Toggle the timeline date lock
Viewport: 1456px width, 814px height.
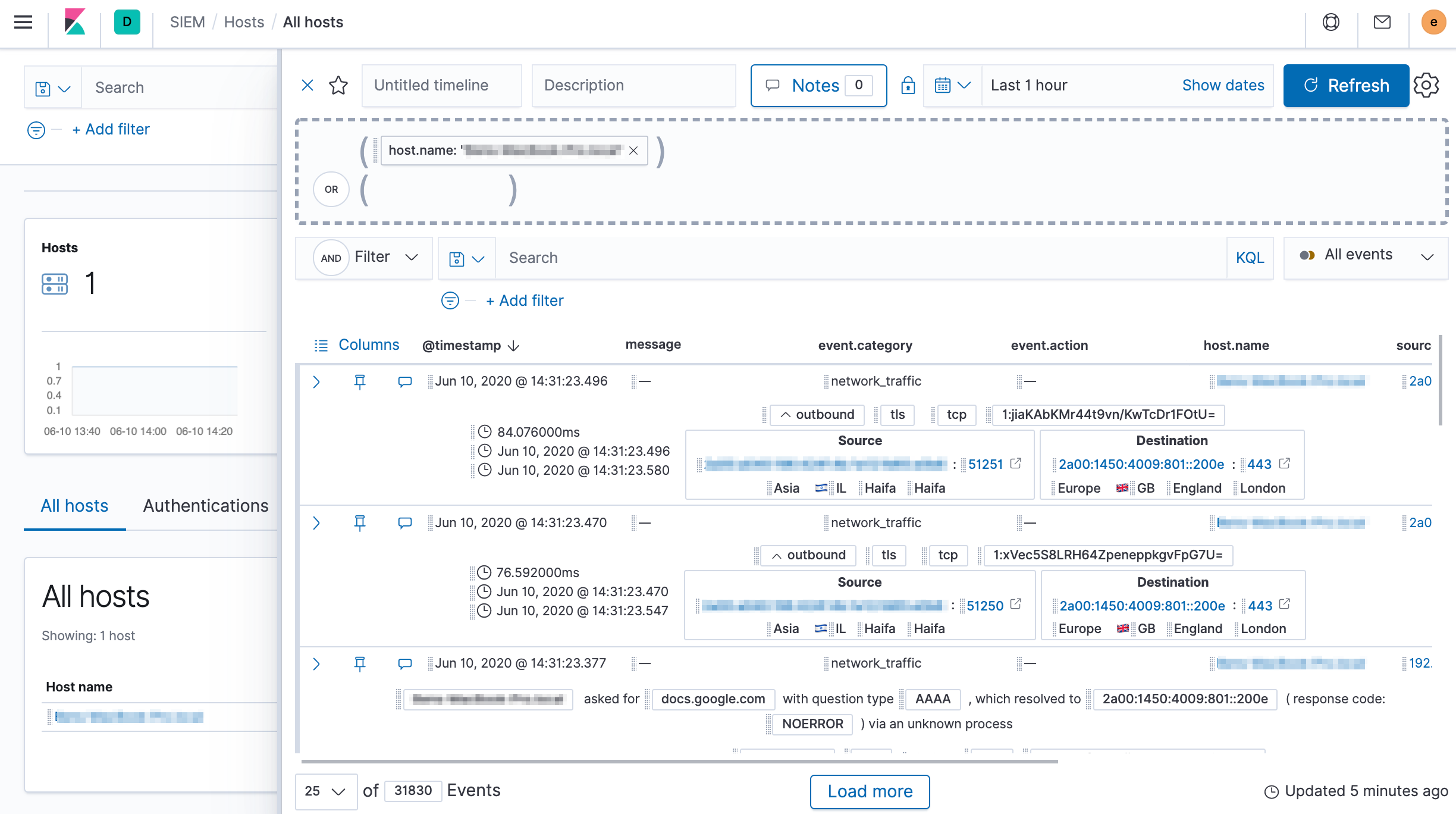(x=906, y=85)
